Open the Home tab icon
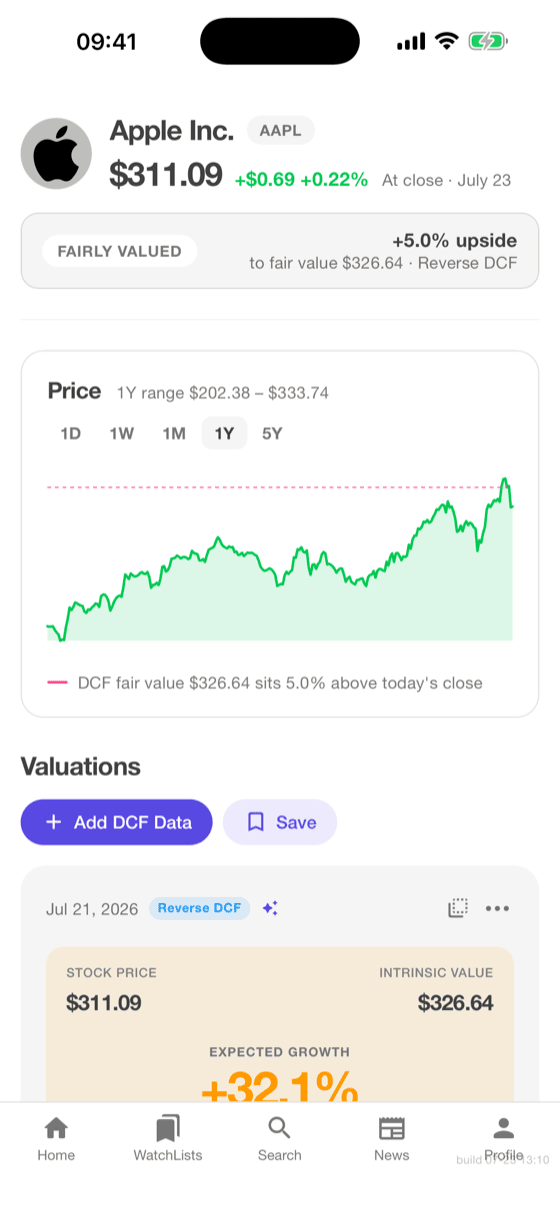 click(56, 1128)
